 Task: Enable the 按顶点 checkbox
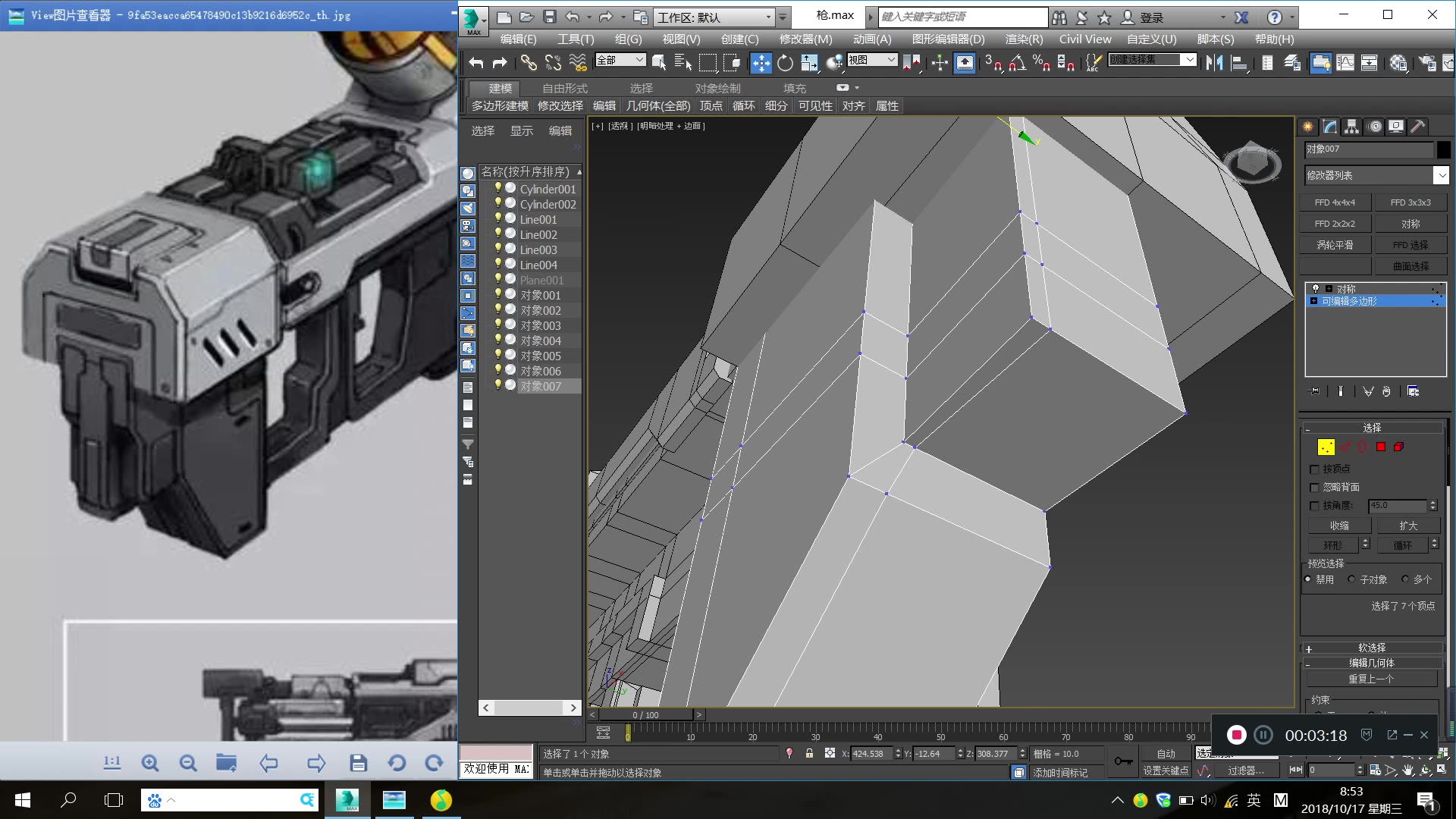click(1315, 469)
